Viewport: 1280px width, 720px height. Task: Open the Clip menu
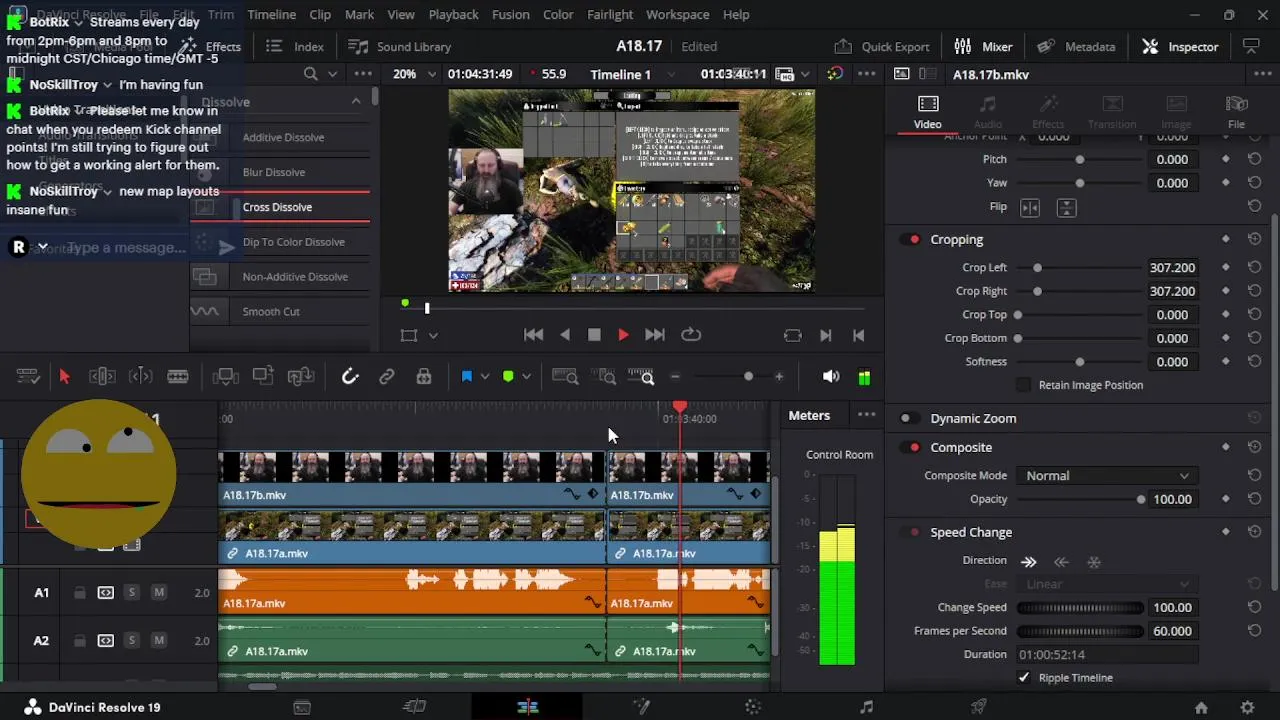[320, 14]
